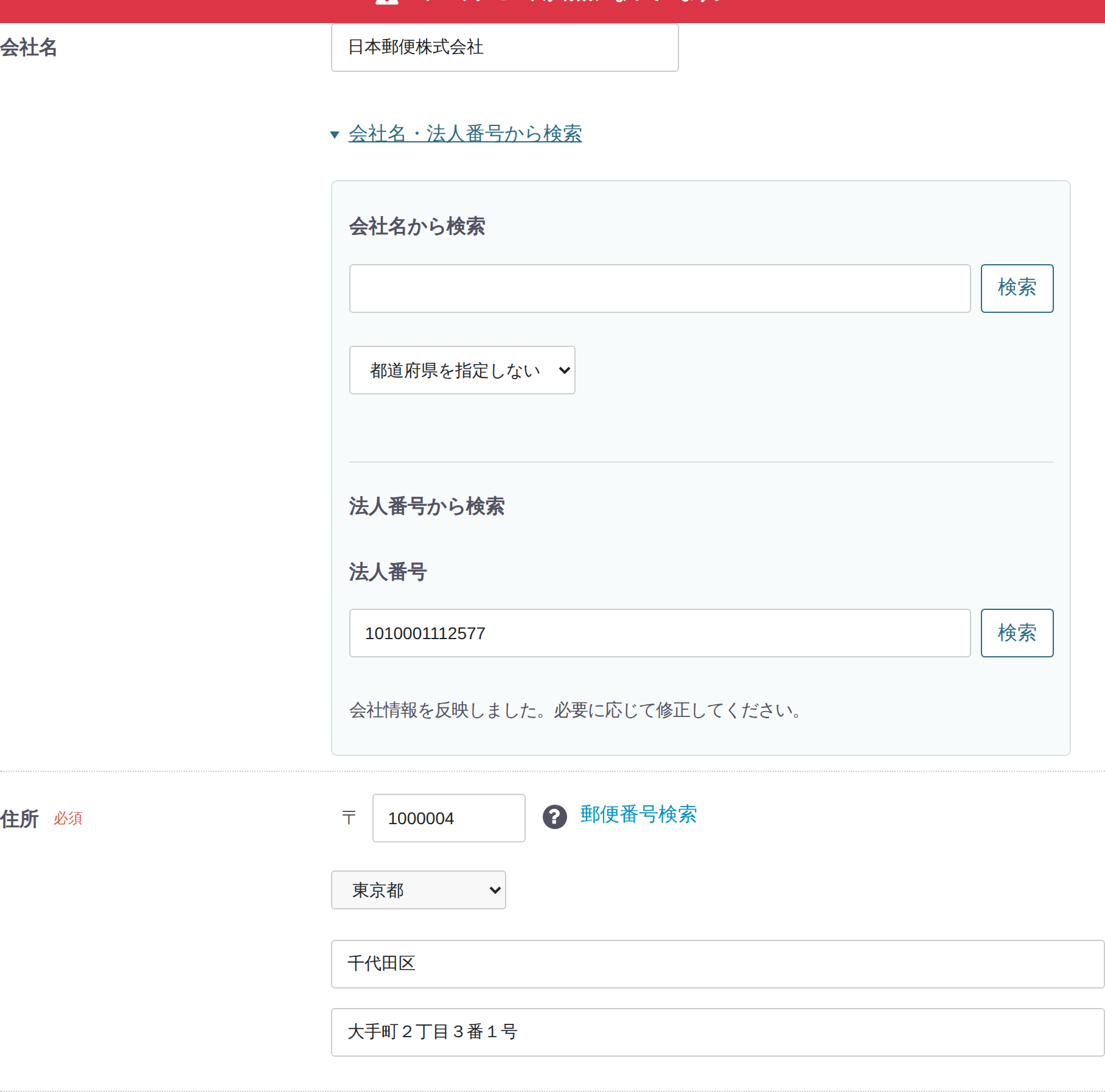Click the 大手町２丁目３番１号 address field

click(718, 1032)
